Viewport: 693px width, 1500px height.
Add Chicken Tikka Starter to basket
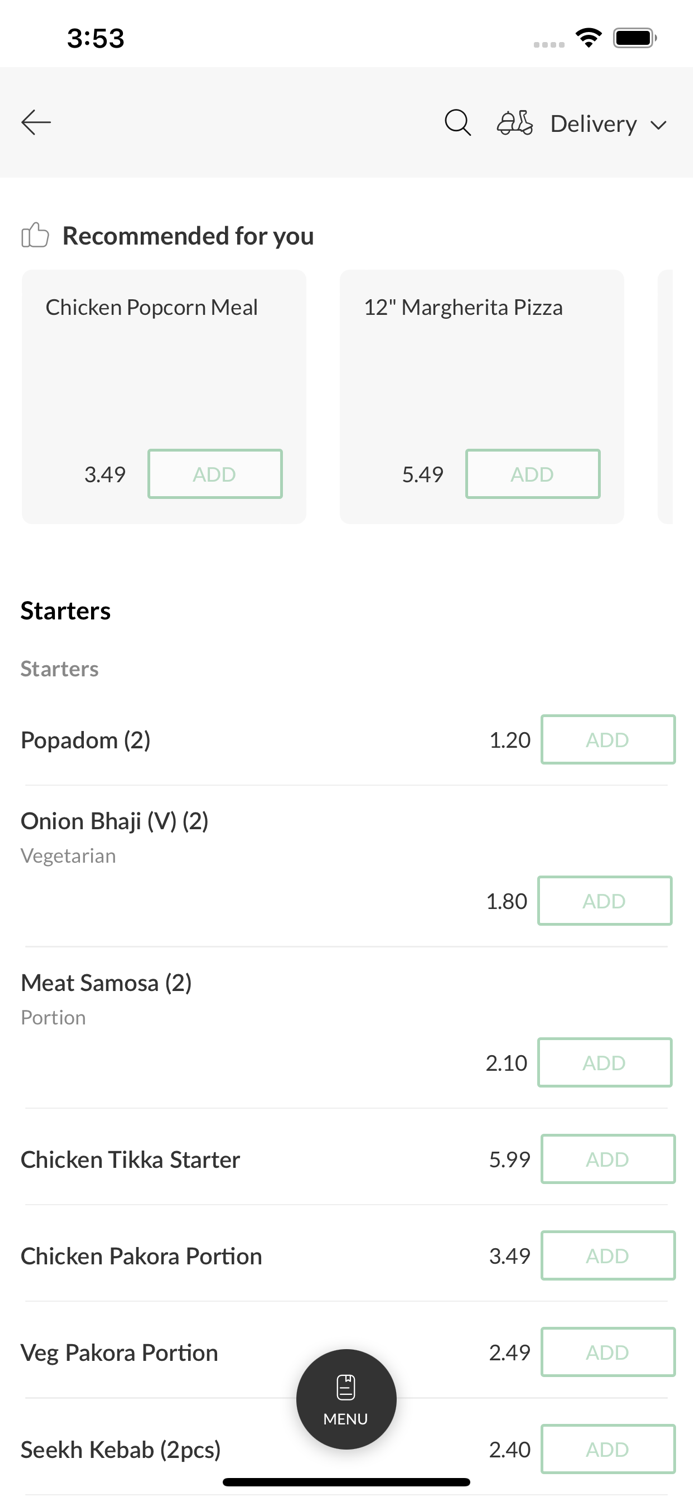tap(608, 1159)
